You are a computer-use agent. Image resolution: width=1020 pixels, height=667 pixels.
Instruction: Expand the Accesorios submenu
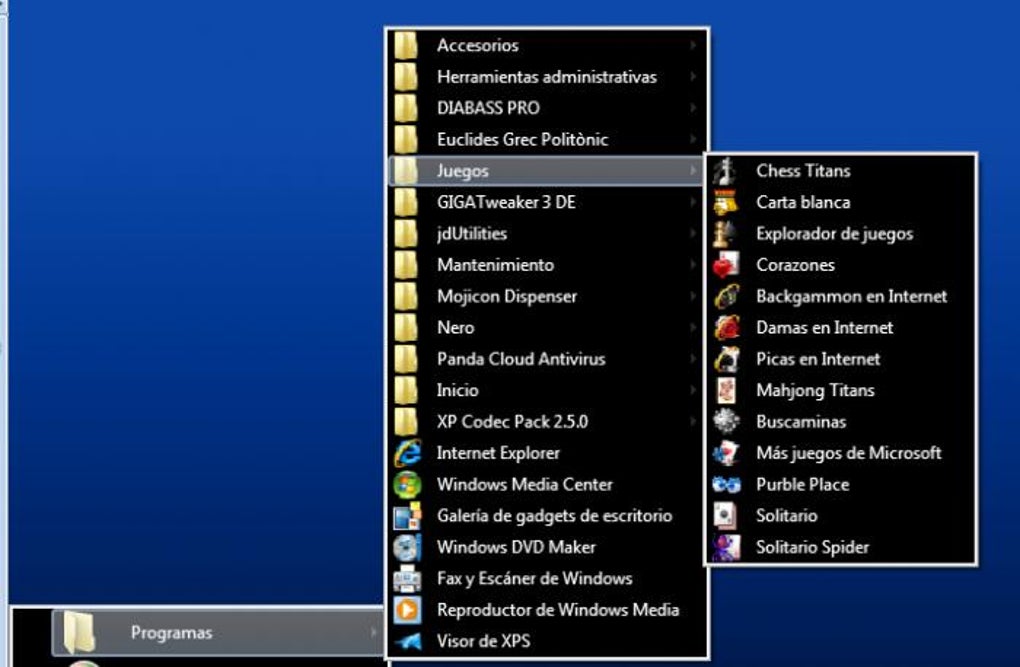477,45
